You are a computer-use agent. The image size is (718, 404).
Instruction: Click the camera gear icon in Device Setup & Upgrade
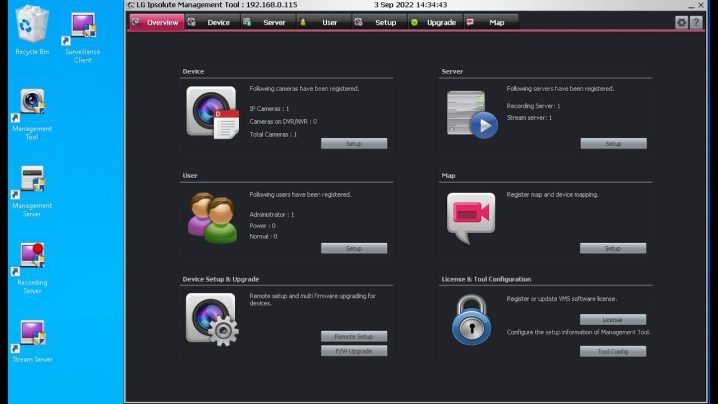coord(211,319)
